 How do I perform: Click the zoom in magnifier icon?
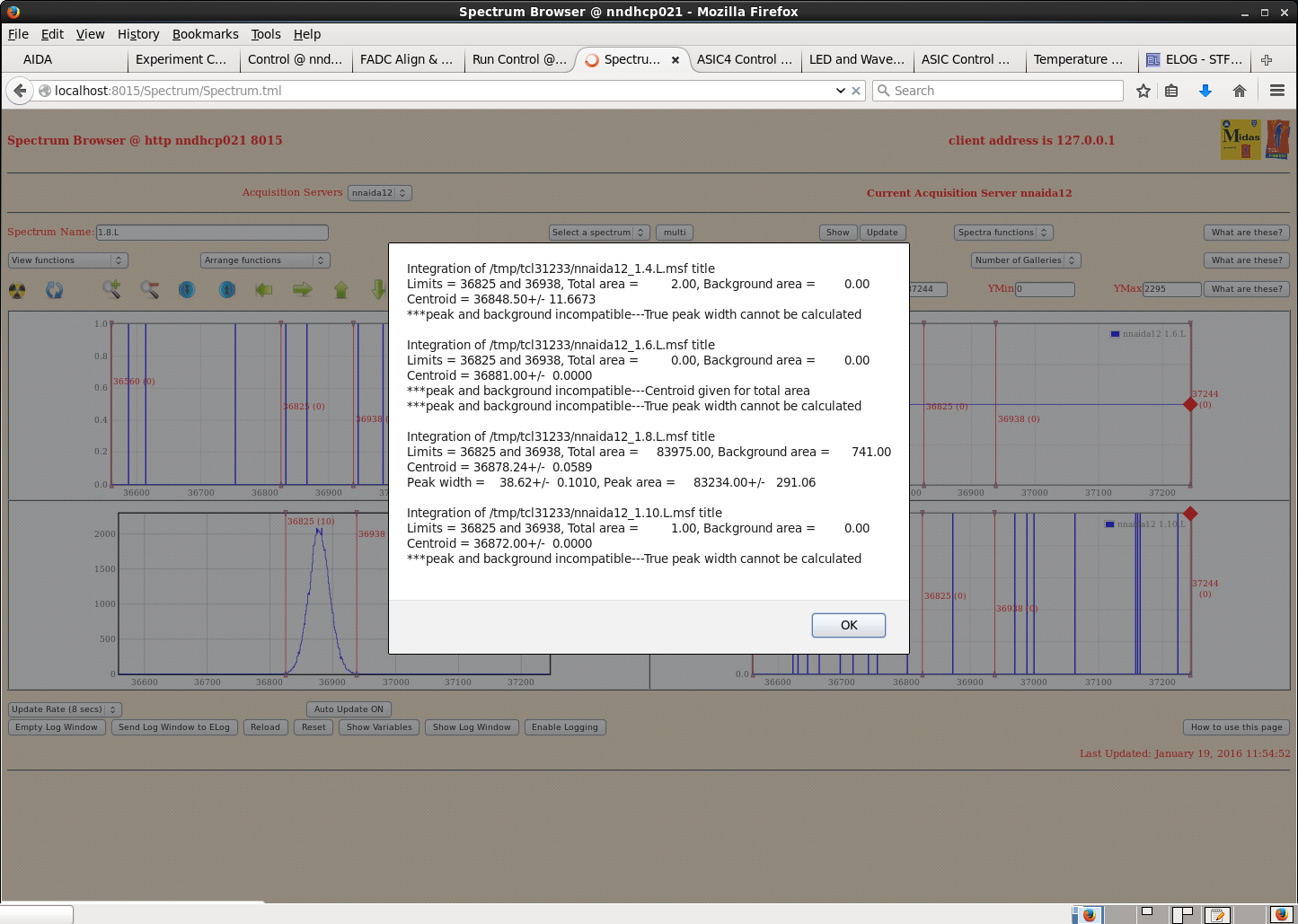click(x=111, y=289)
